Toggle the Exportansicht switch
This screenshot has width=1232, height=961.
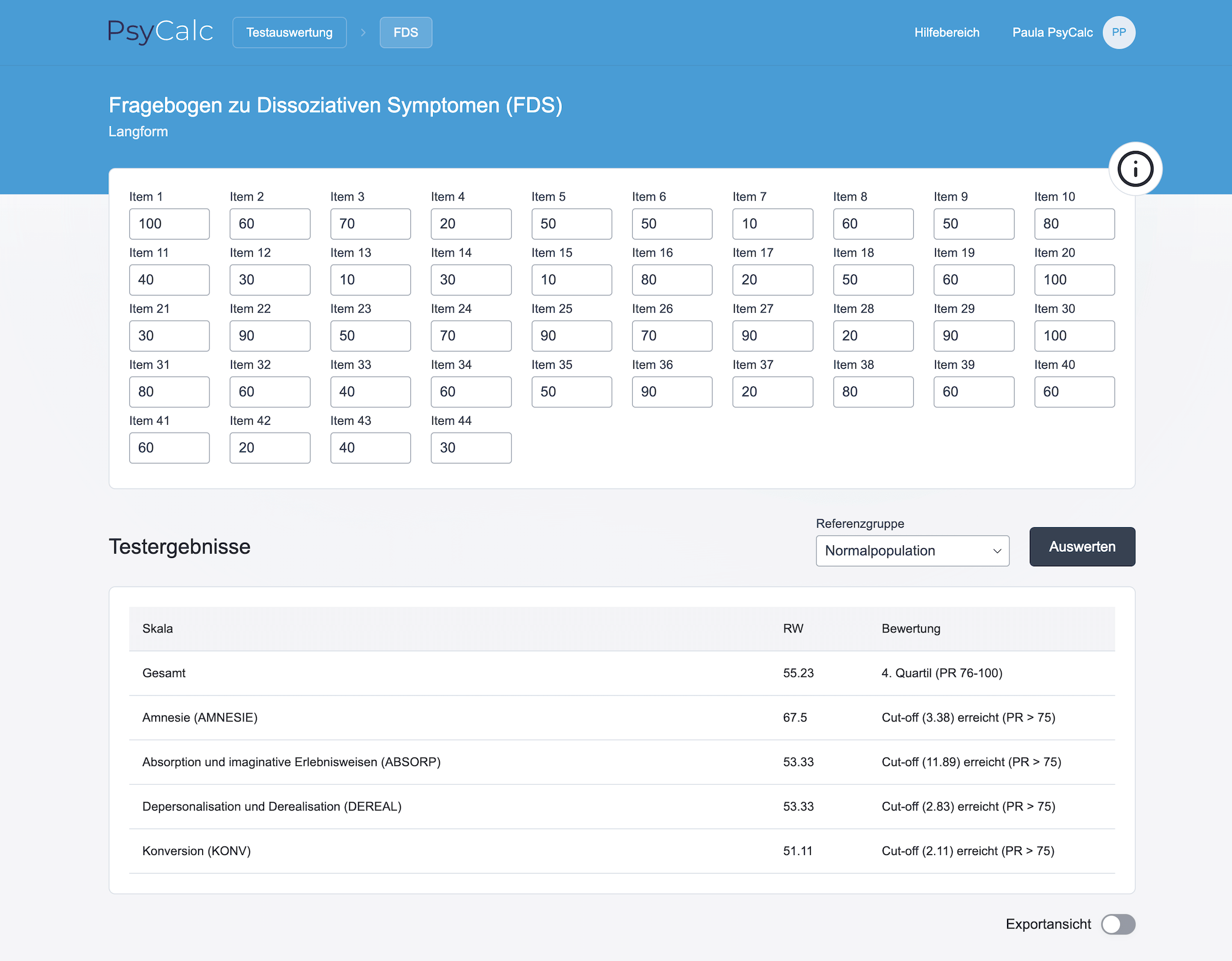click(1118, 924)
